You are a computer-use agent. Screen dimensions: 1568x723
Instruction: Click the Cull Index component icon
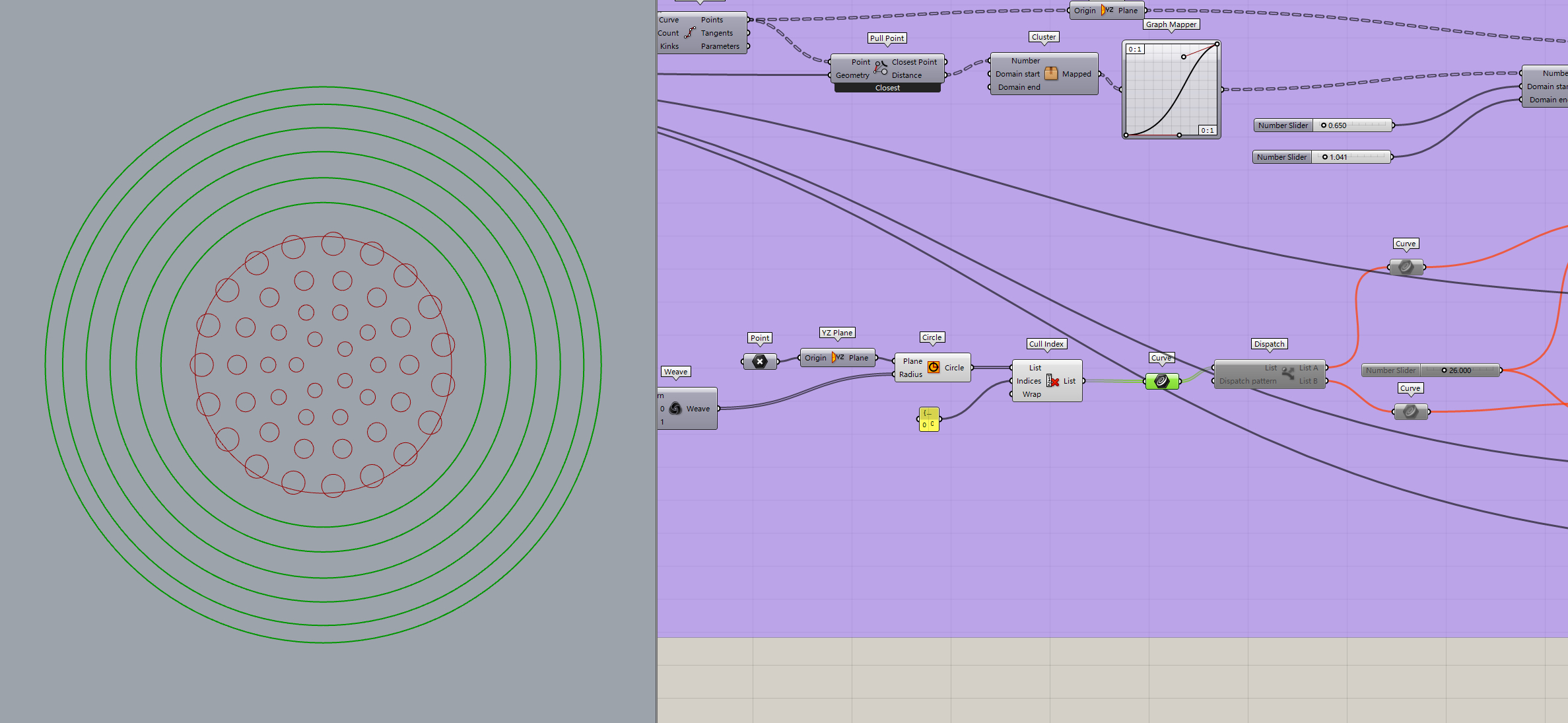[1052, 381]
